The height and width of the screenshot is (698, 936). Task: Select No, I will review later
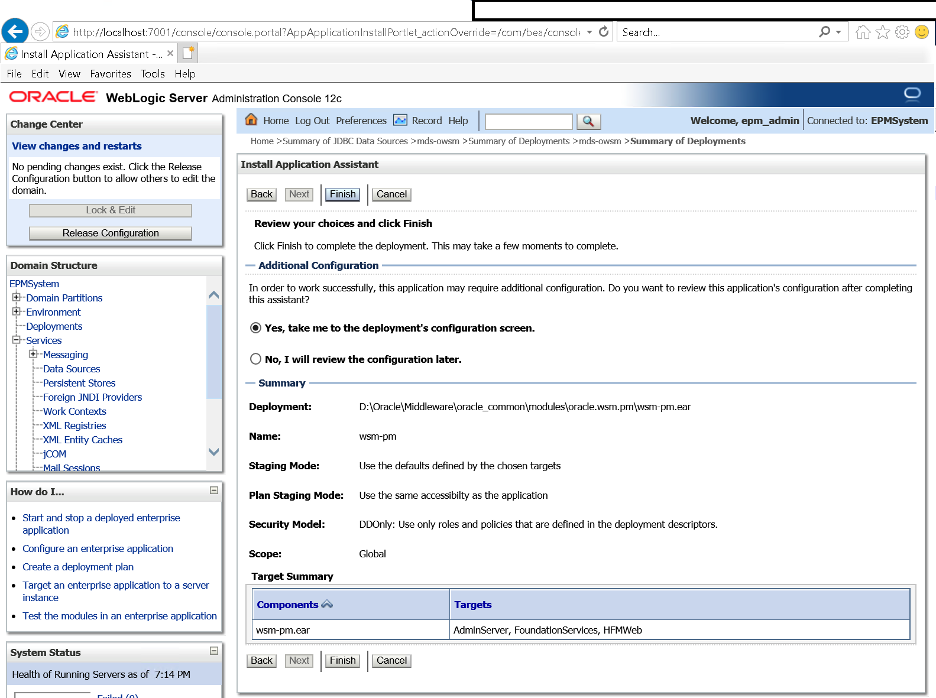click(255, 359)
